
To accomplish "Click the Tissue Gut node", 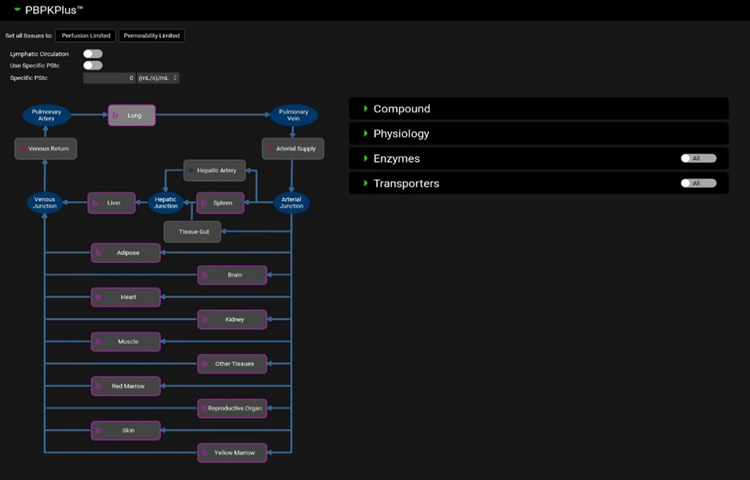I will pos(192,231).
